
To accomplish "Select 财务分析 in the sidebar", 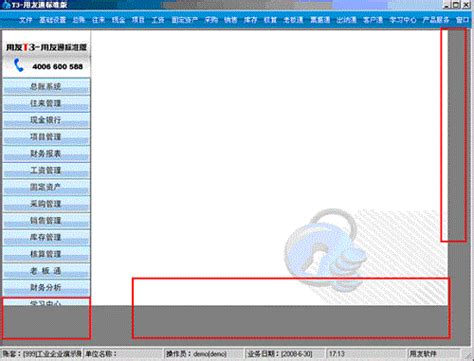I will coord(46,287).
